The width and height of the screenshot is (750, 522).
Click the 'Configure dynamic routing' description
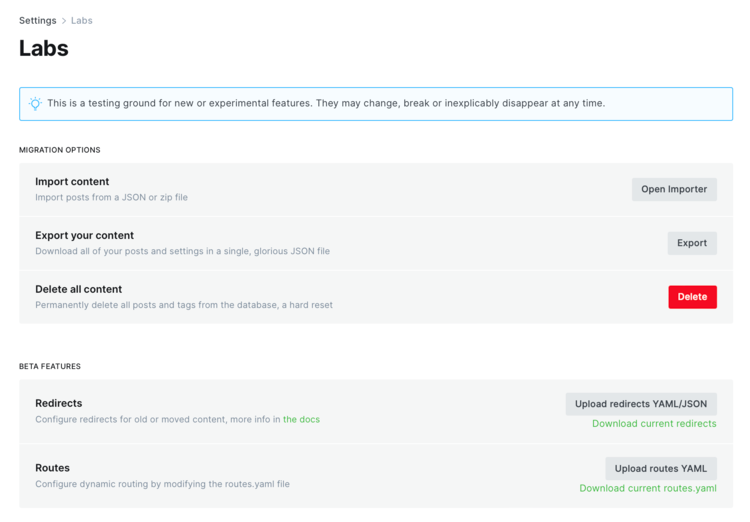pyautogui.click(x=163, y=484)
